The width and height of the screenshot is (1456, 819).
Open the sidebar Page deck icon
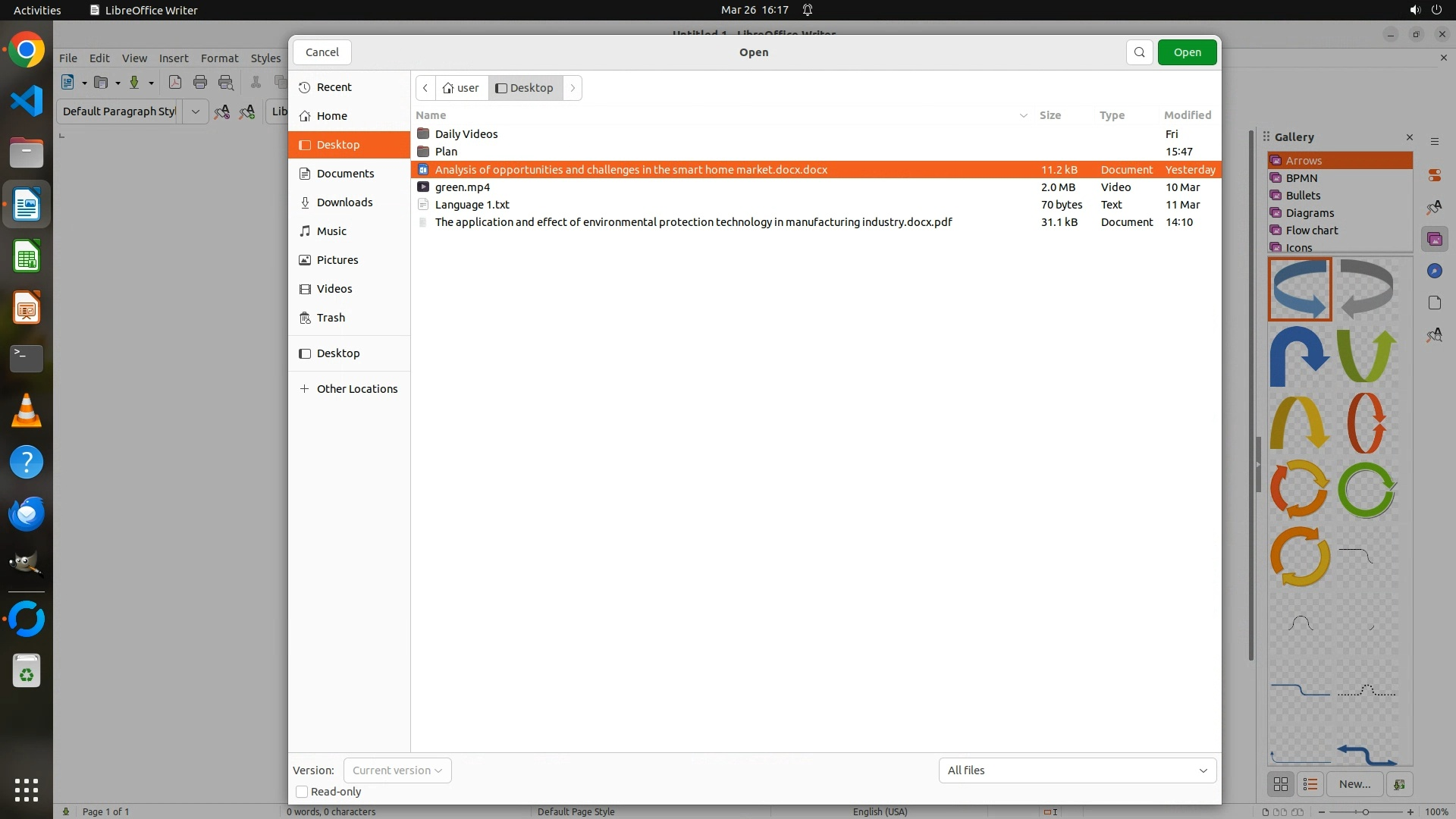[1434, 303]
